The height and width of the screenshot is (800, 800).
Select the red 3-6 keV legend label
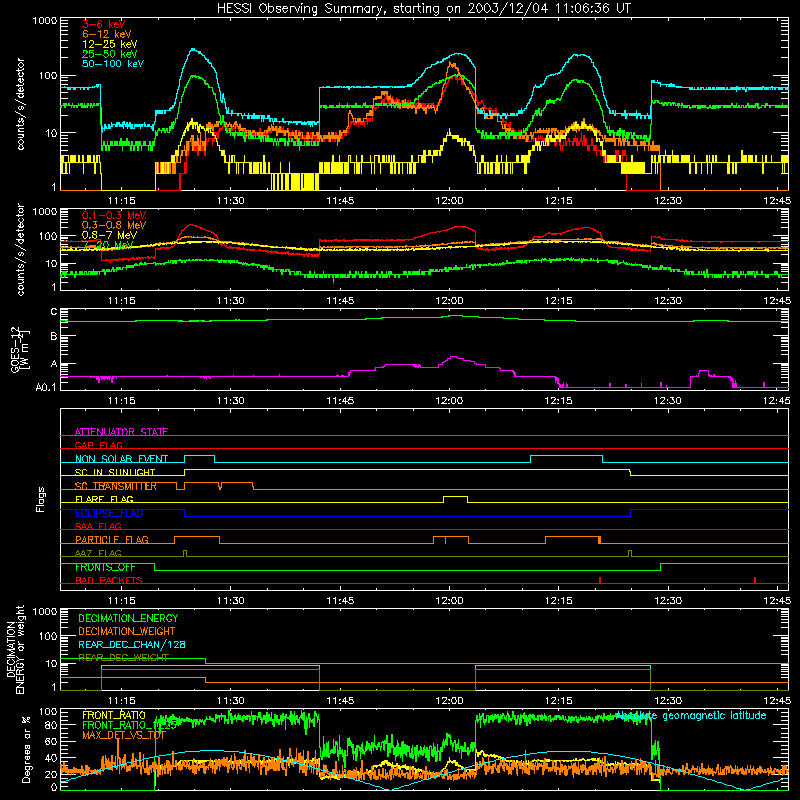tap(104, 24)
